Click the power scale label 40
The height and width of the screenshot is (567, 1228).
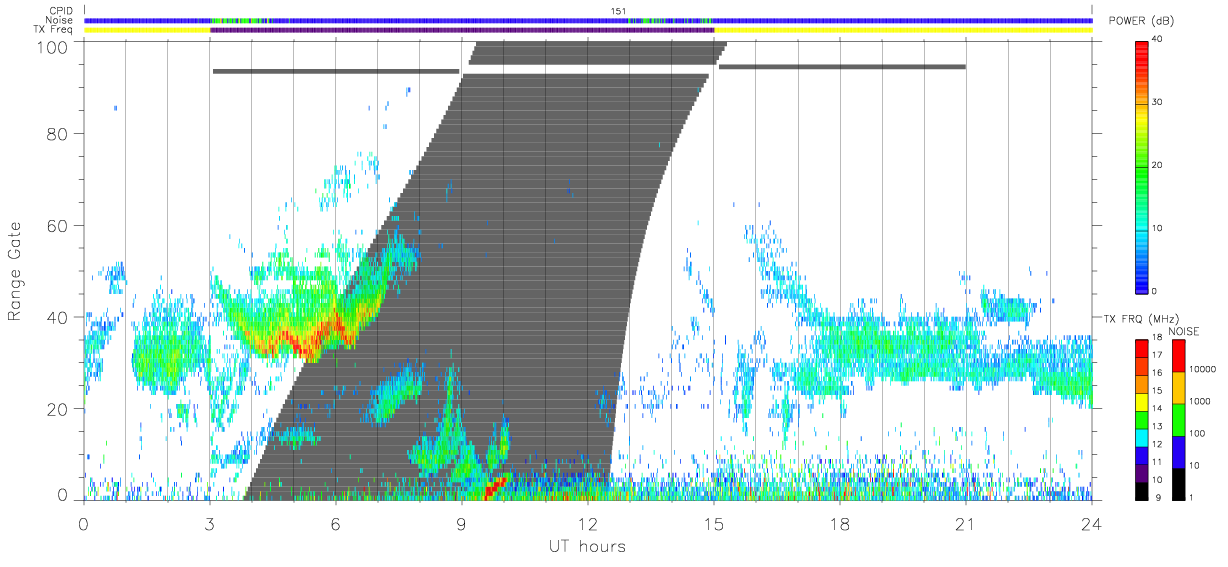[1159, 39]
